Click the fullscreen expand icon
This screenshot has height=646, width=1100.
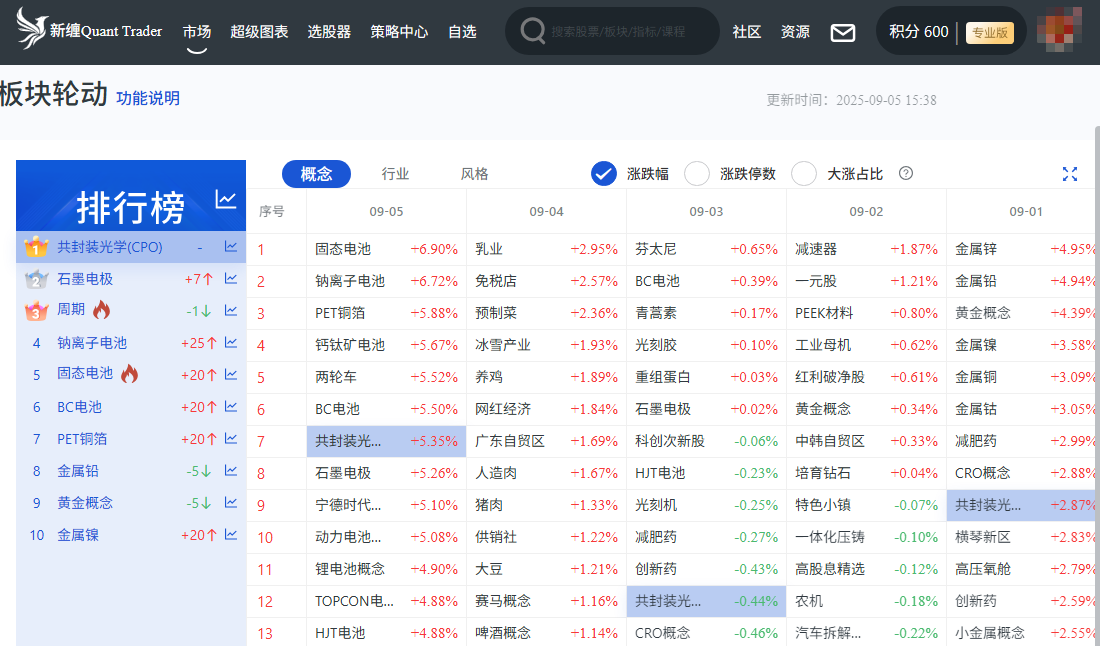pyautogui.click(x=1069, y=174)
